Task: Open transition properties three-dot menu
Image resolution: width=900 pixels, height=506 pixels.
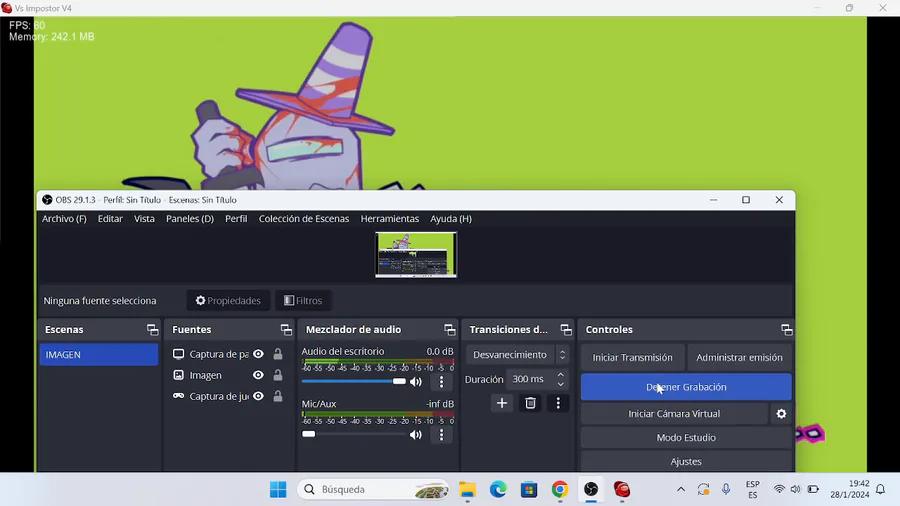Action: [558, 403]
